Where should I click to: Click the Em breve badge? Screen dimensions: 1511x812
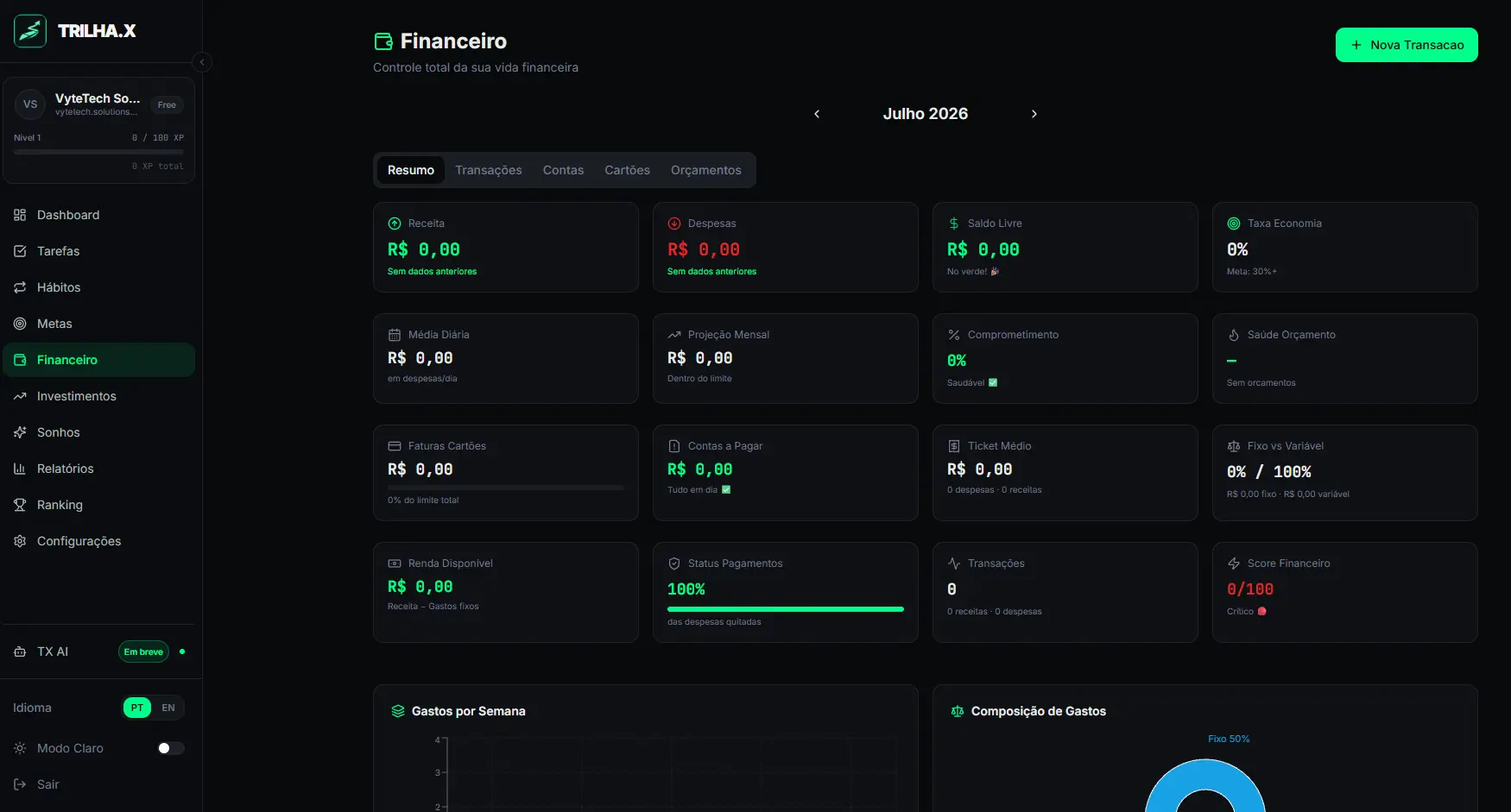click(x=143, y=651)
